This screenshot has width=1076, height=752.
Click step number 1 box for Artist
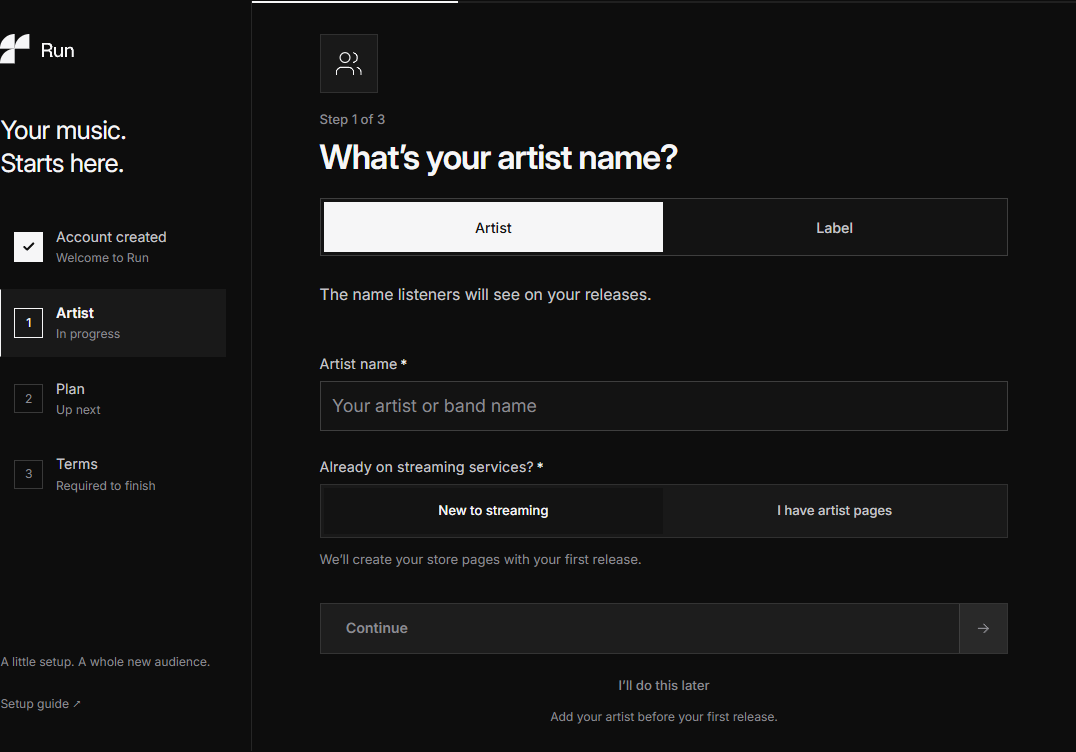(x=29, y=322)
